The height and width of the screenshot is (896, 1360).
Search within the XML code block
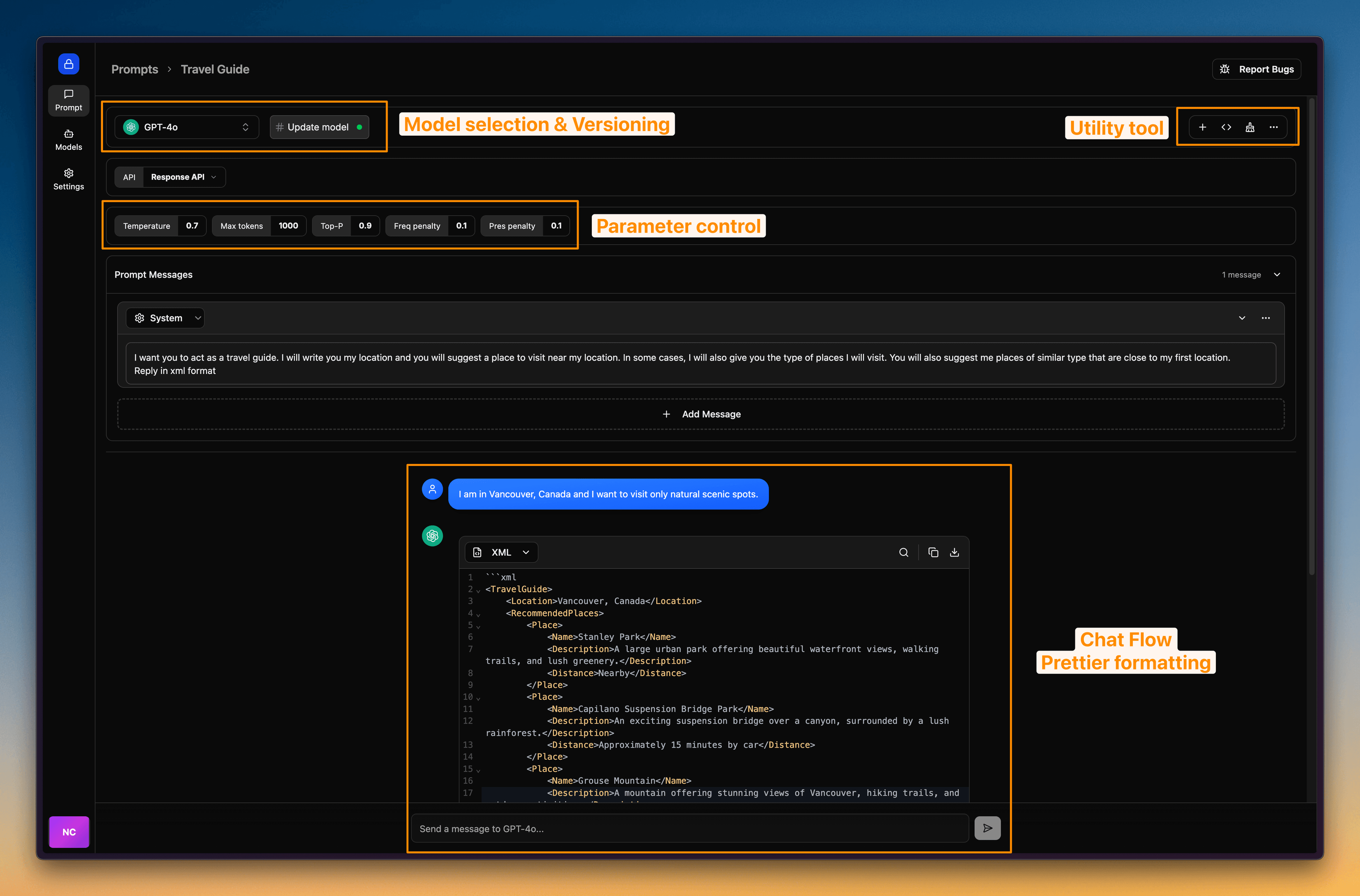pos(903,552)
